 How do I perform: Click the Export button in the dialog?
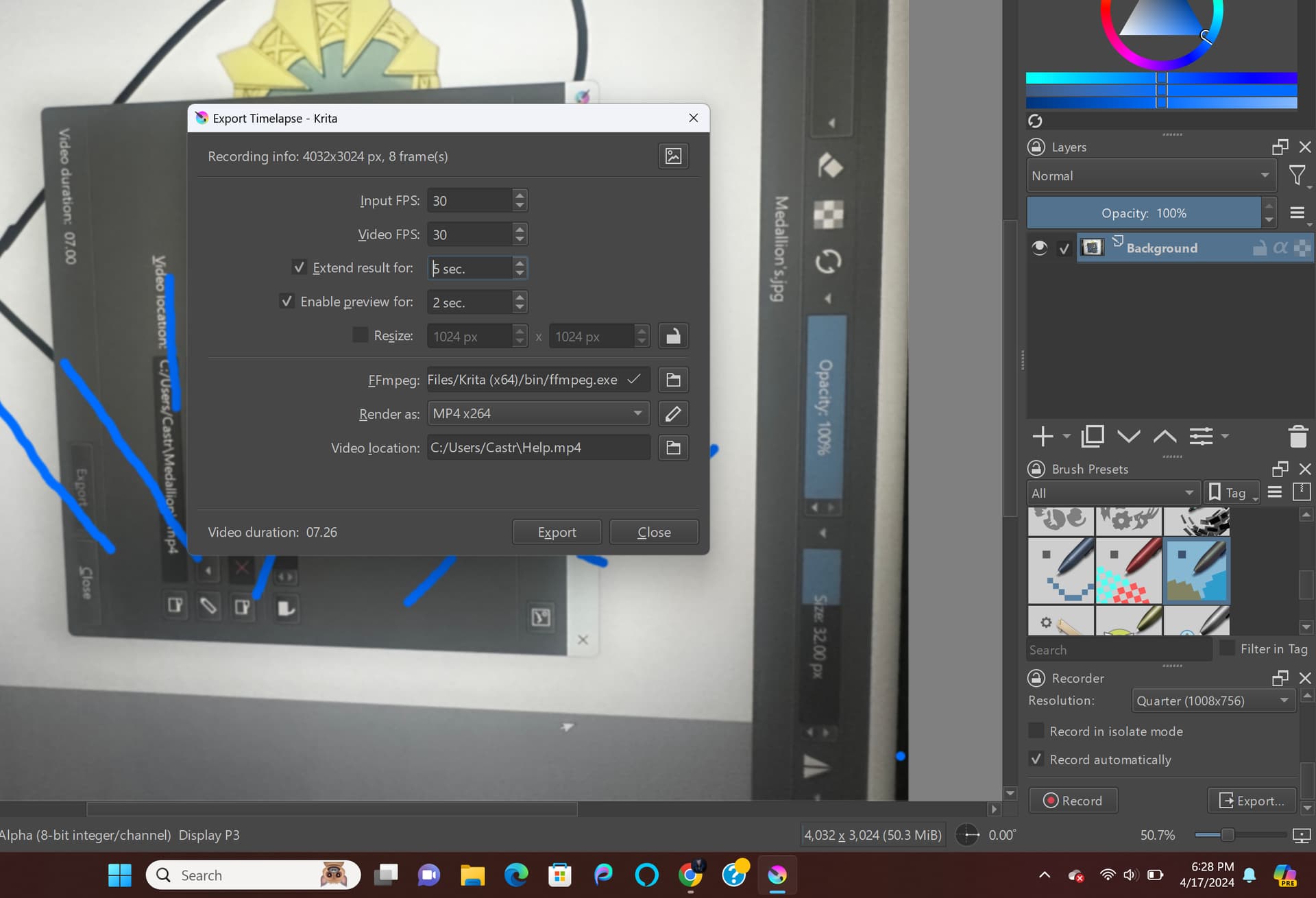click(x=557, y=532)
